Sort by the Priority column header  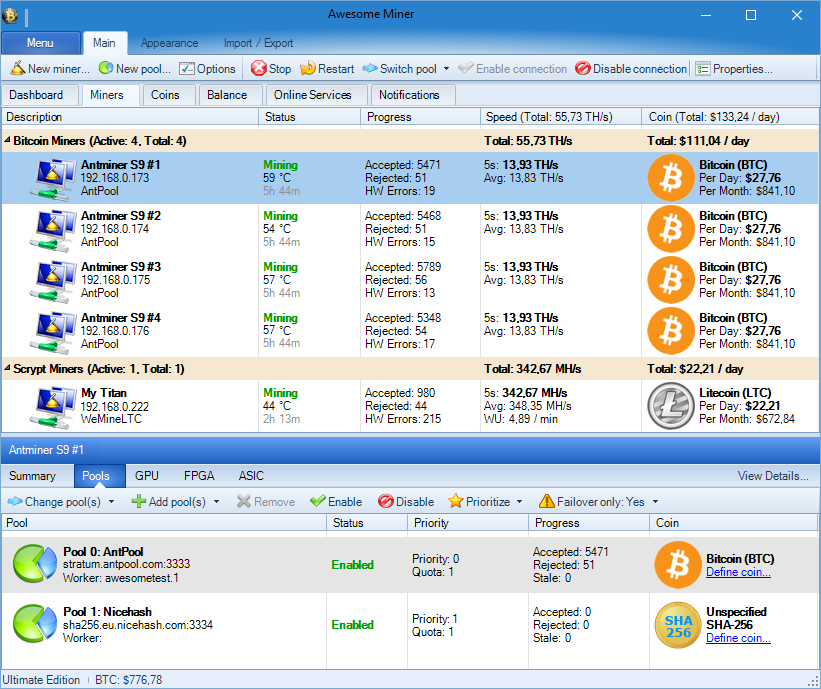(468, 523)
